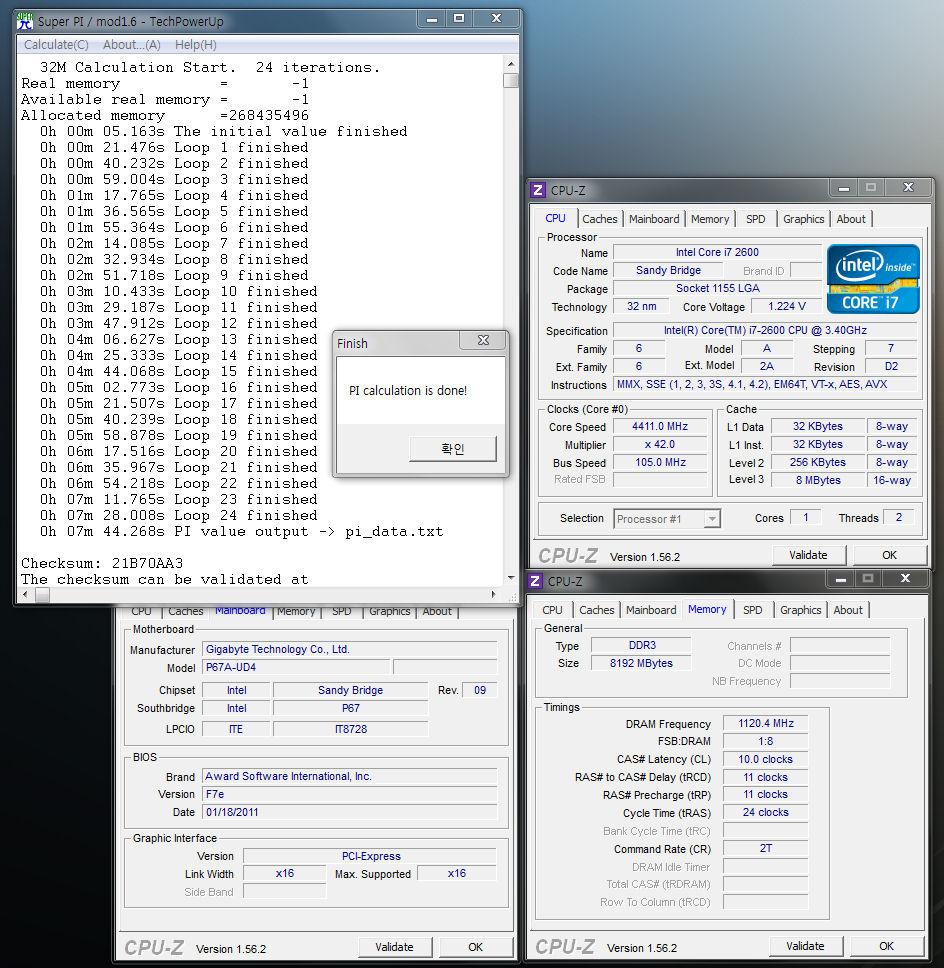Maximize the Super PI window
944x968 pixels.
point(459,19)
